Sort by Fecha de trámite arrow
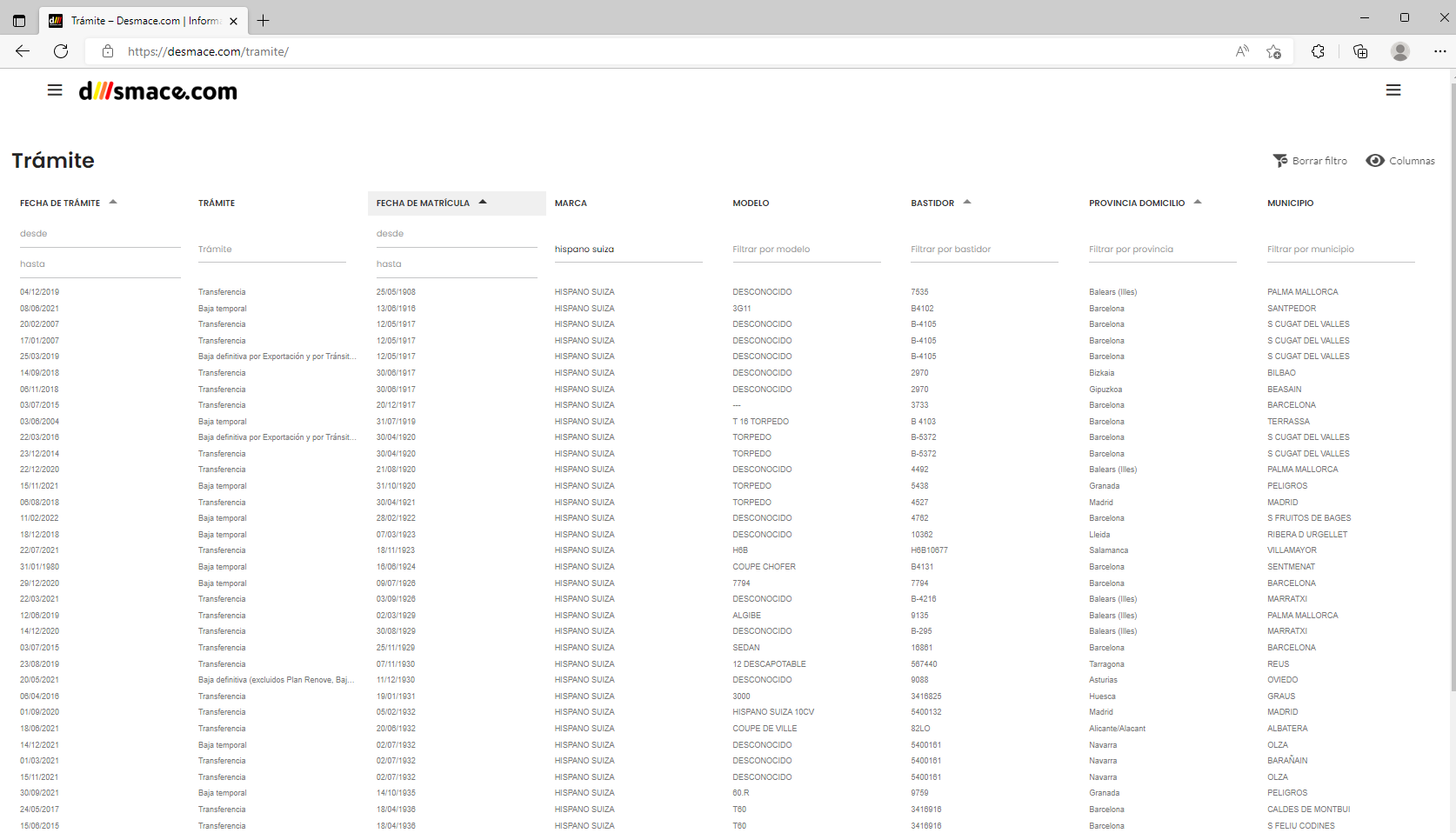Viewport: 1456px width, 833px height. point(113,202)
